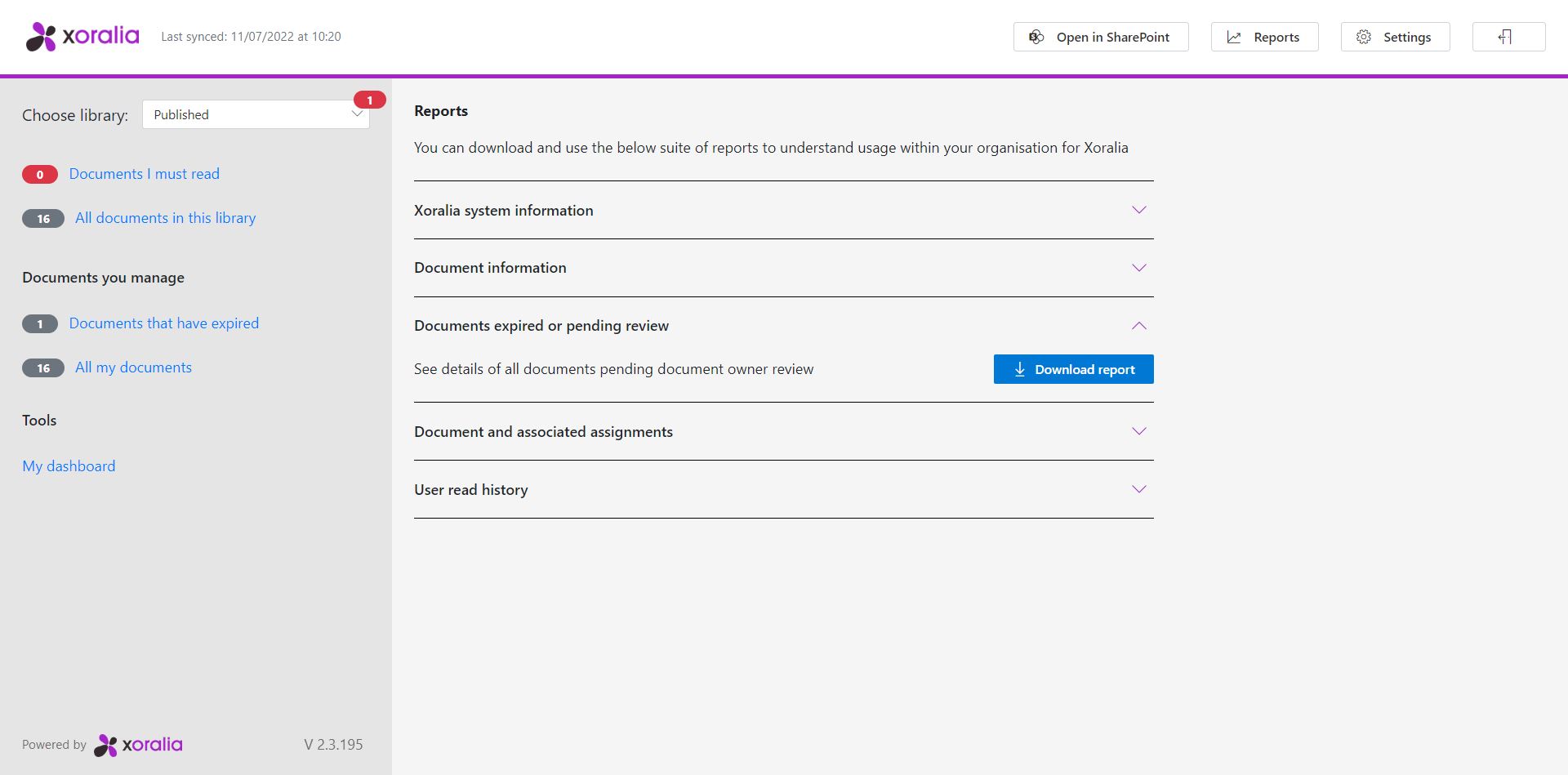Viewport: 1568px width, 775px height.
Task: Click the Xoralia logo in header
Action: click(x=82, y=37)
